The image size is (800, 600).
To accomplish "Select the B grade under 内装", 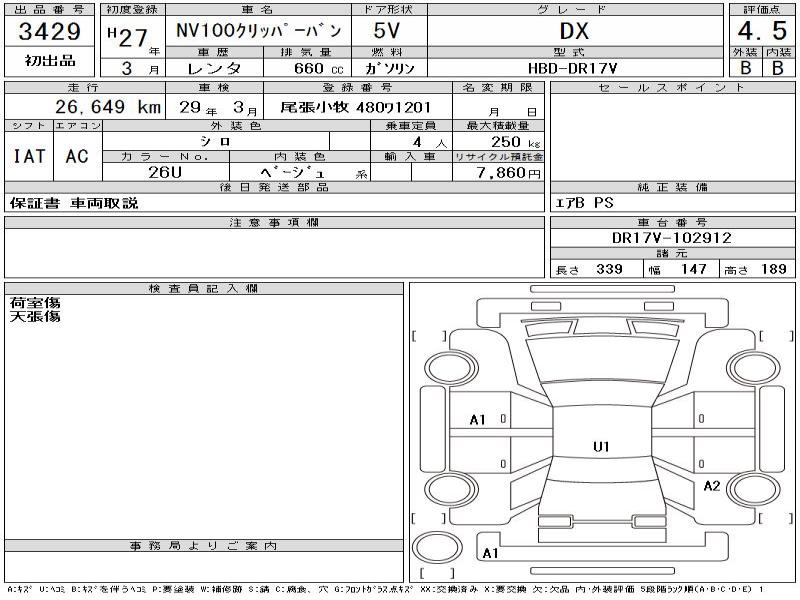I will (x=778, y=67).
